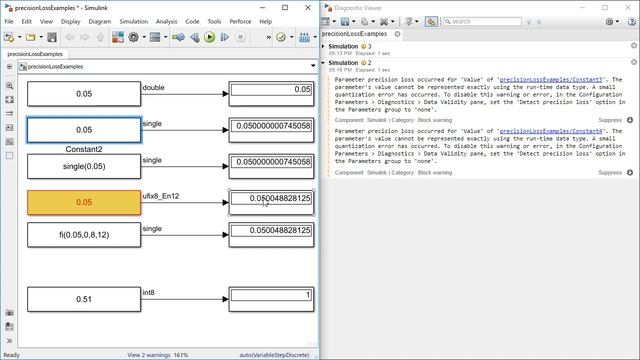Open the Tools menu

pos(214,21)
